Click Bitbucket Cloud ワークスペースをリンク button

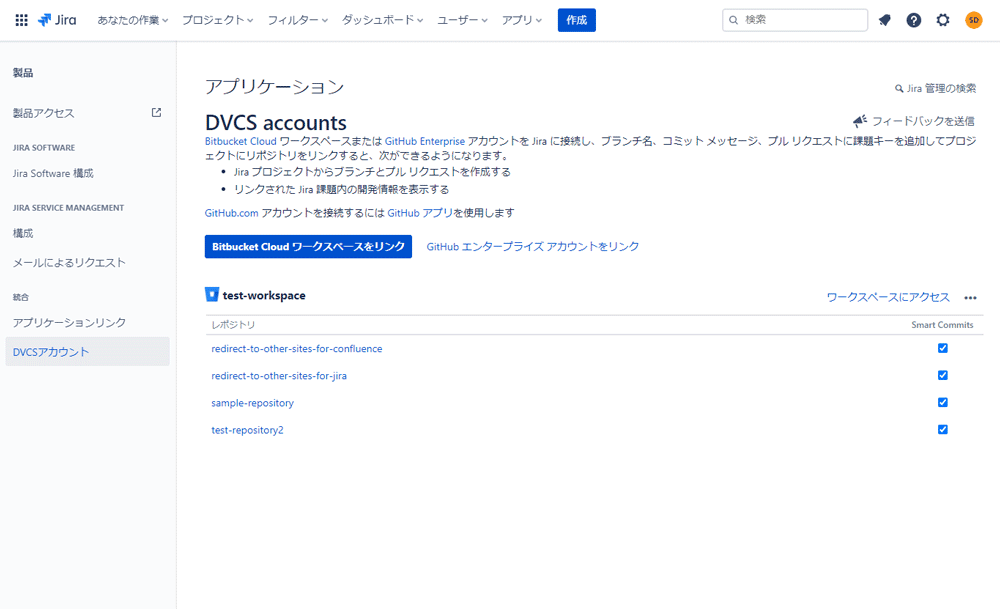pyautogui.click(x=308, y=247)
